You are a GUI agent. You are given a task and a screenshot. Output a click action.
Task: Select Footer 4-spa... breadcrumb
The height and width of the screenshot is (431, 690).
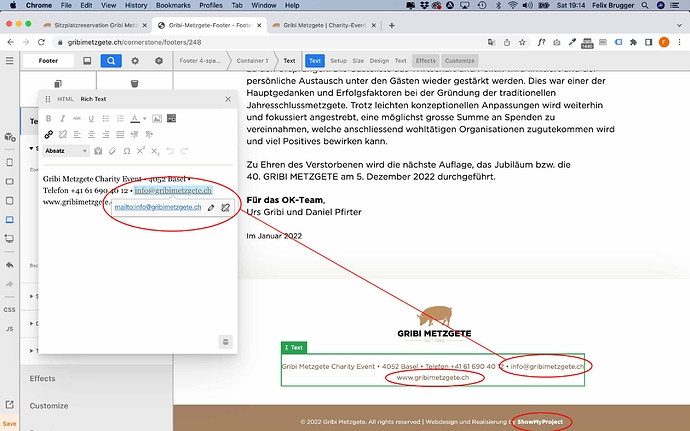point(200,61)
